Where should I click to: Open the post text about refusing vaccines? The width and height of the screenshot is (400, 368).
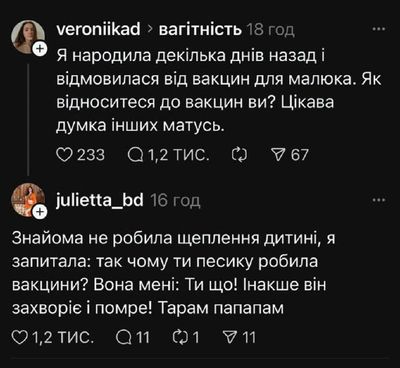219,91
